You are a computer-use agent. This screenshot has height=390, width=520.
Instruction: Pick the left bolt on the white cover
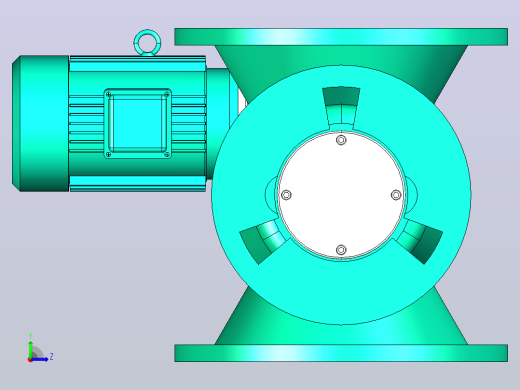click(286, 195)
